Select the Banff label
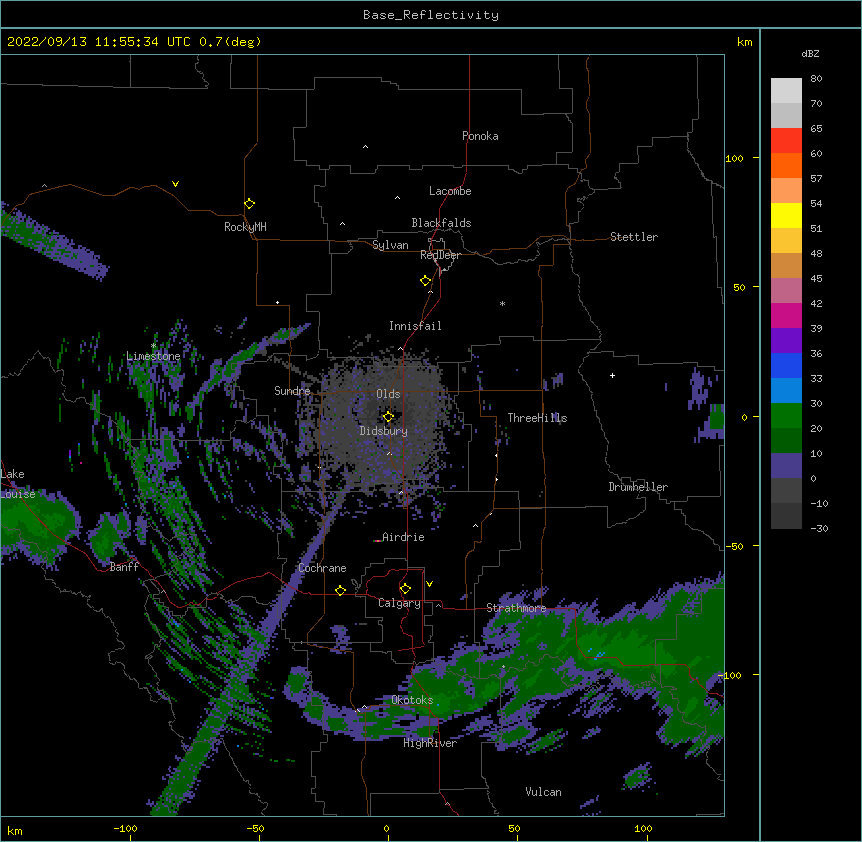This screenshot has height=842, width=862. pos(124,567)
